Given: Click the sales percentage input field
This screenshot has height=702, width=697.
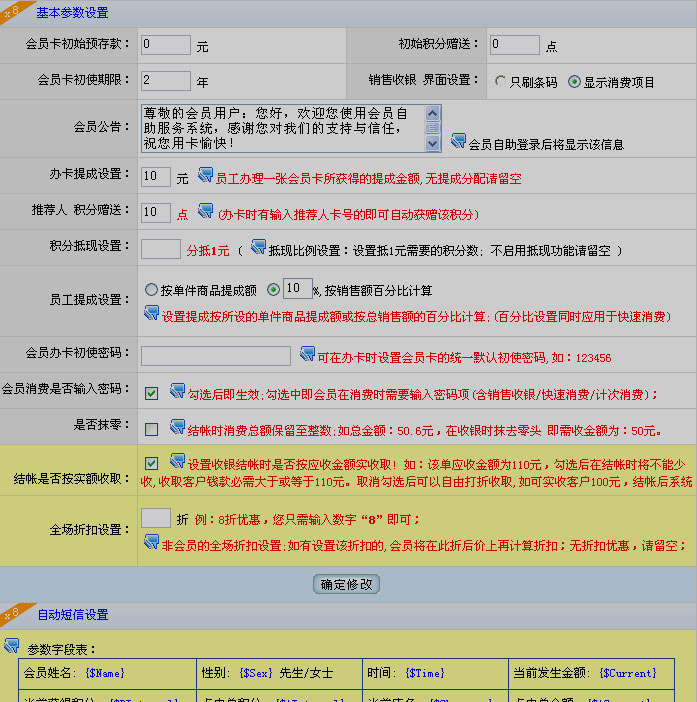Looking at the screenshot, I should coord(298,289).
